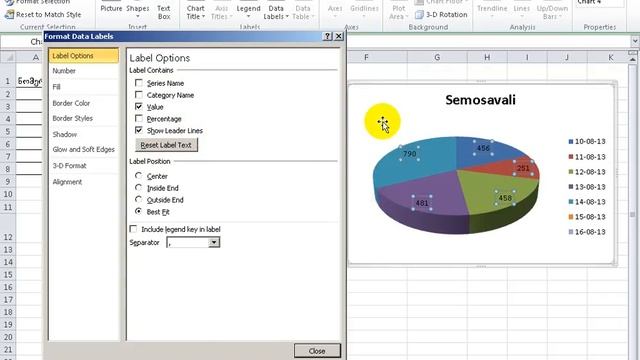This screenshot has width=640, height=360.
Task: Select the 14-08-13 legend entry
Action: pyautogui.click(x=587, y=202)
